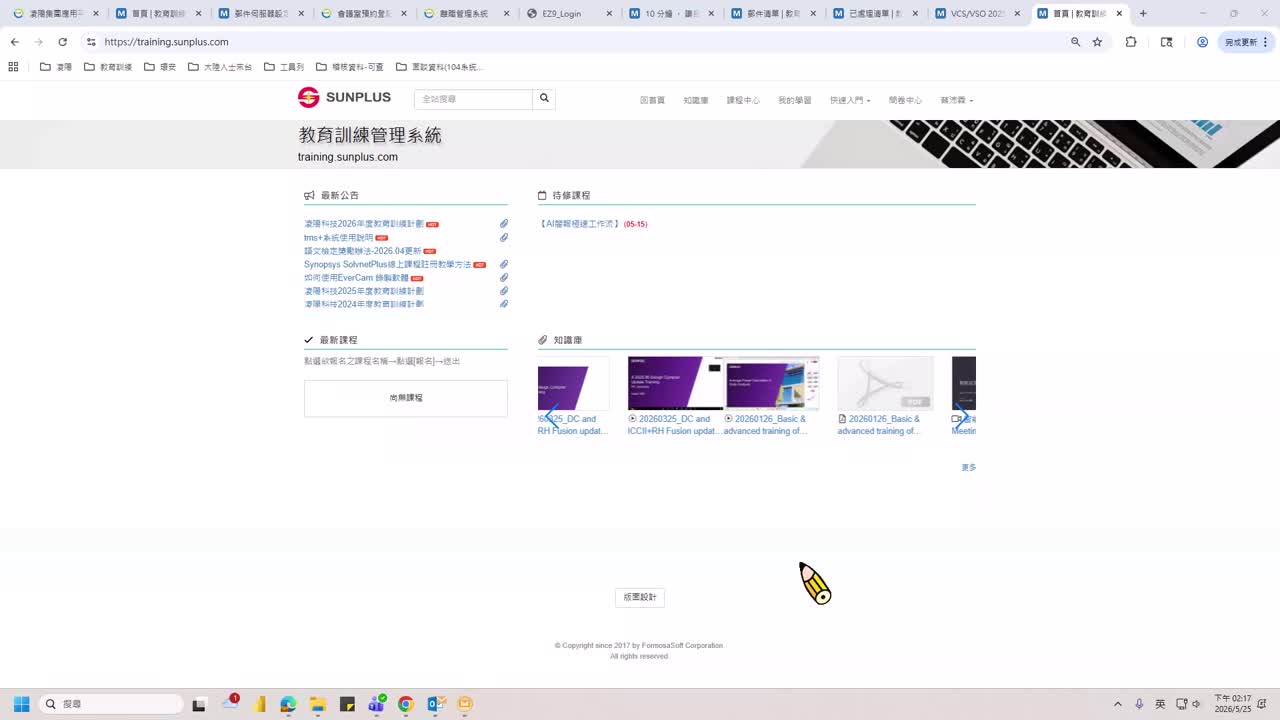This screenshot has height=720, width=1280.
Task: Open the bookmarks apps grid icon
Action: click(13, 67)
